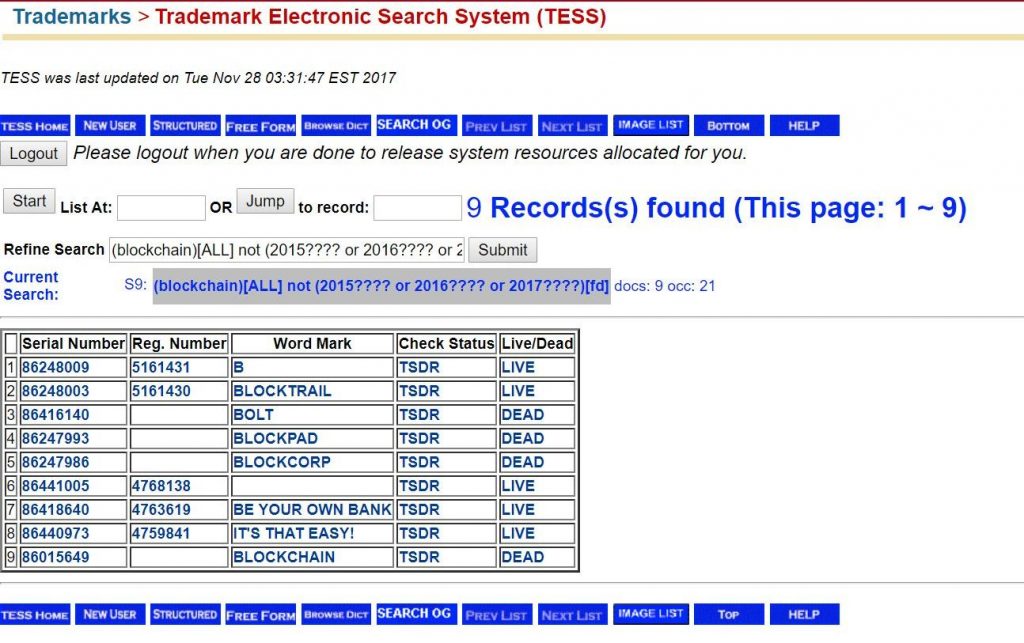This screenshot has height=643, width=1024.
Task: Open the S9 current search query link
Action: click(x=381, y=286)
